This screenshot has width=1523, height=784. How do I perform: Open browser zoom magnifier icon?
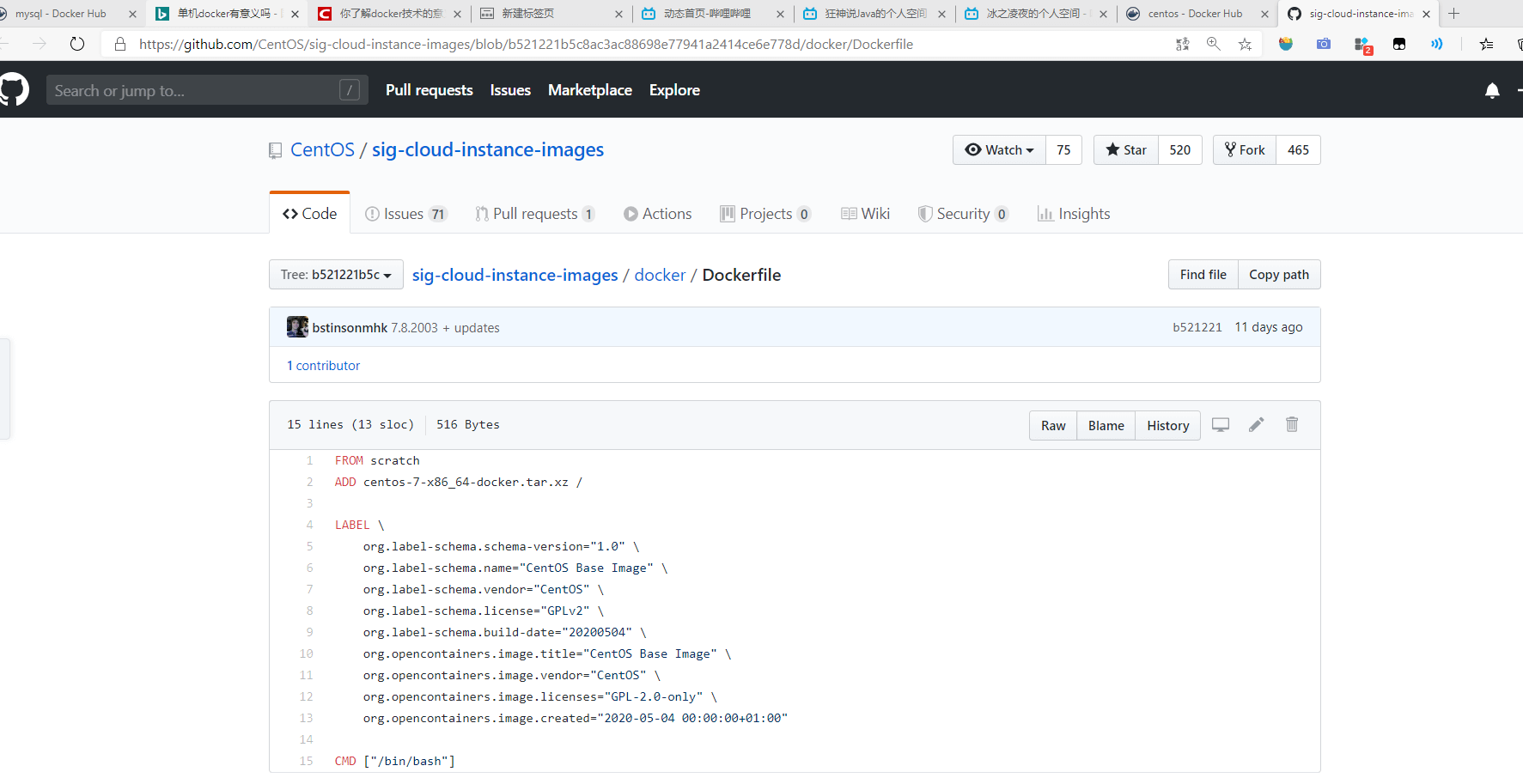[1213, 44]
